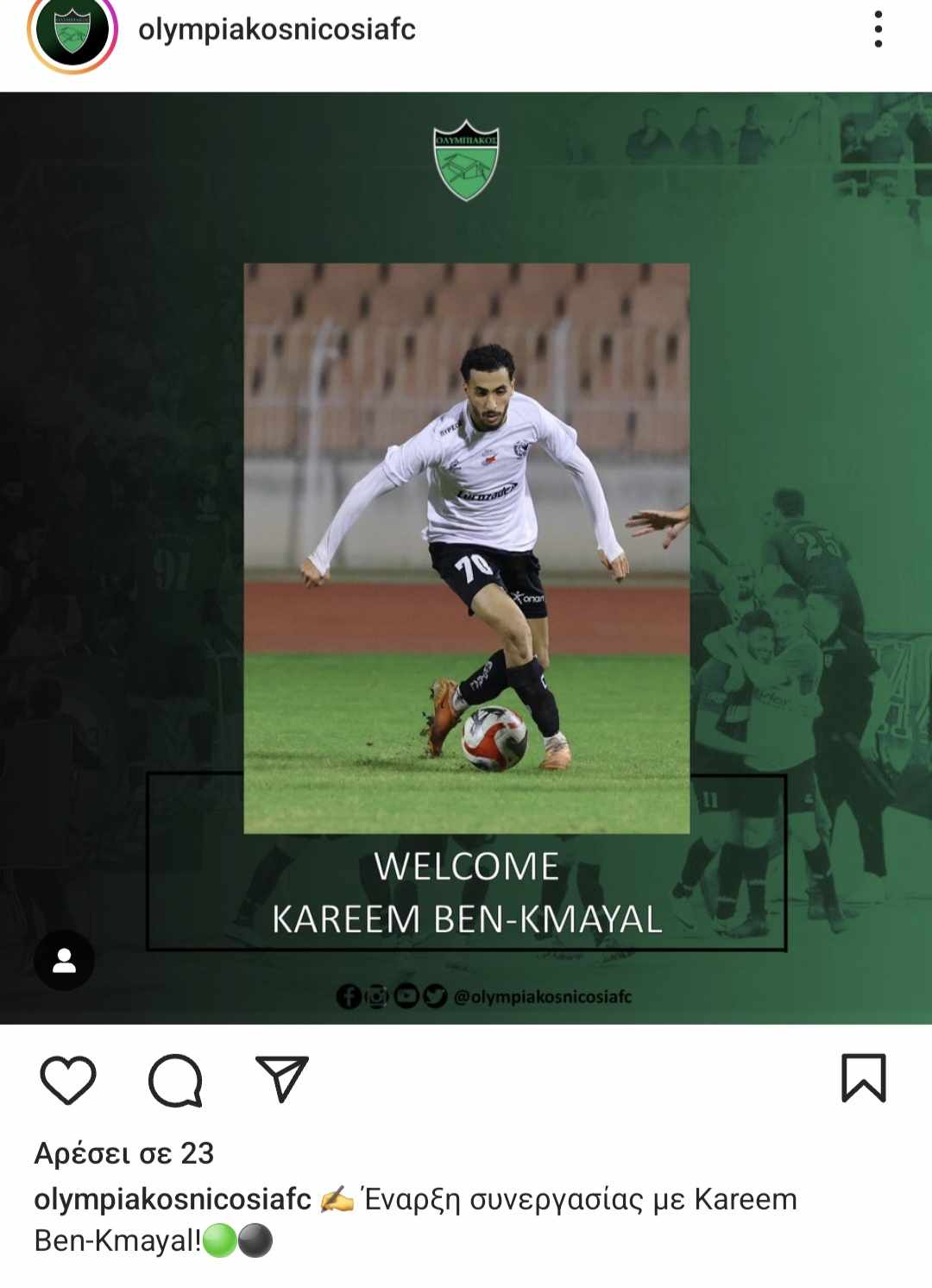Tap the Instagram logo in the graphic

coord(377,996)
